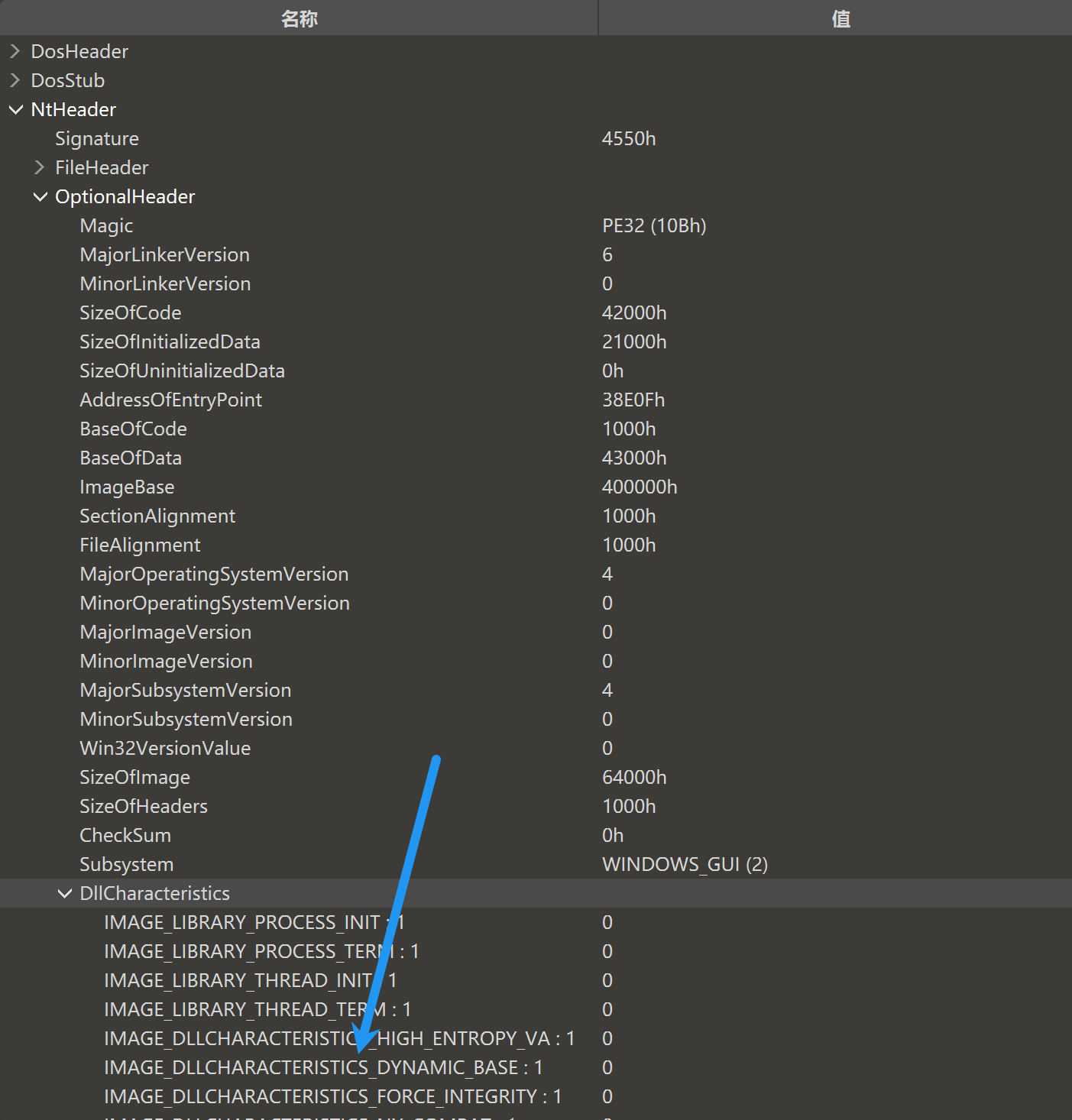This screenshot has width=1072, height=1120.
Task: Click the WINDOWS_GUI (2) value cell
Action: 684,864
